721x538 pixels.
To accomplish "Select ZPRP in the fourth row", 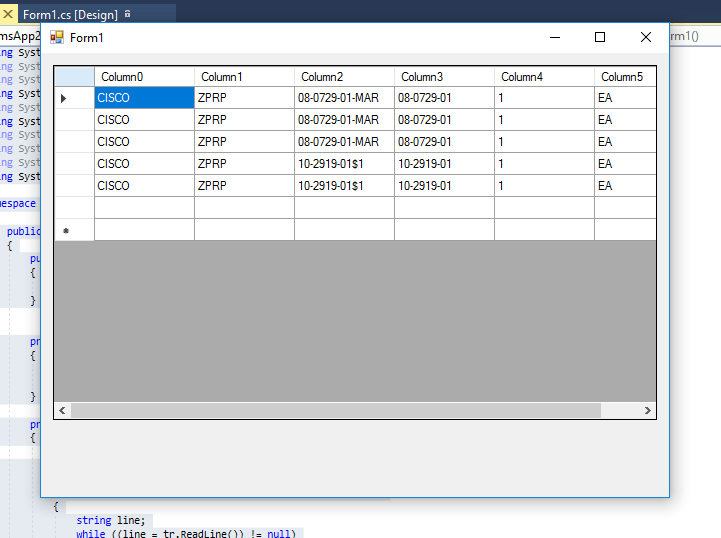I will point(244,164).
